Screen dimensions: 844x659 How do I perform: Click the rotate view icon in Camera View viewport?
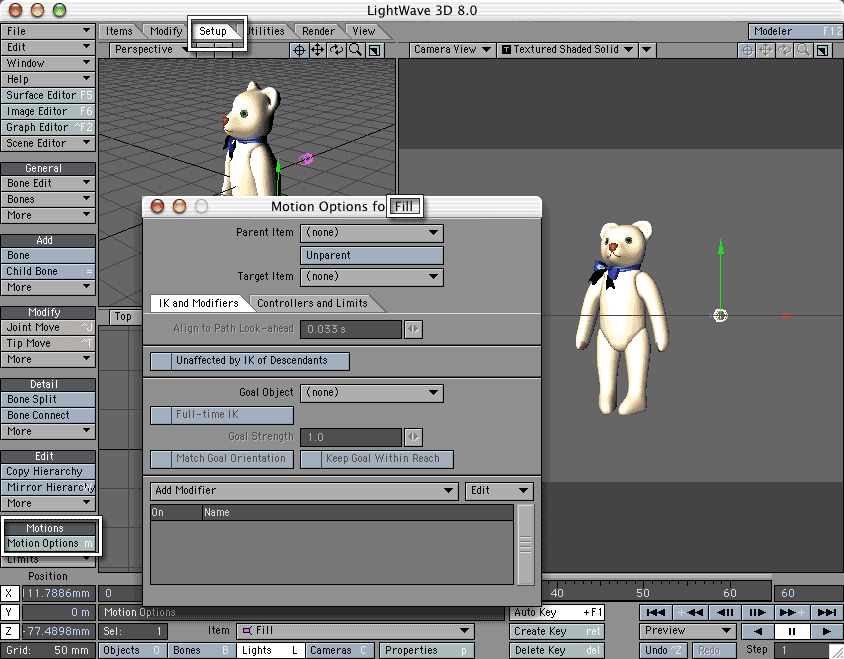pos(784,50)
